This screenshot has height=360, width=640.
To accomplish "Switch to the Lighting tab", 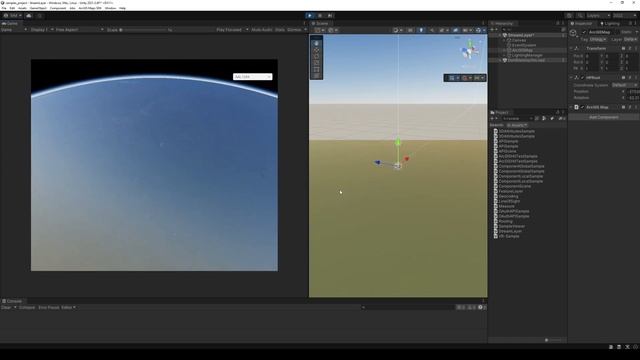I will pyautogui.click(x=610, y=24).
